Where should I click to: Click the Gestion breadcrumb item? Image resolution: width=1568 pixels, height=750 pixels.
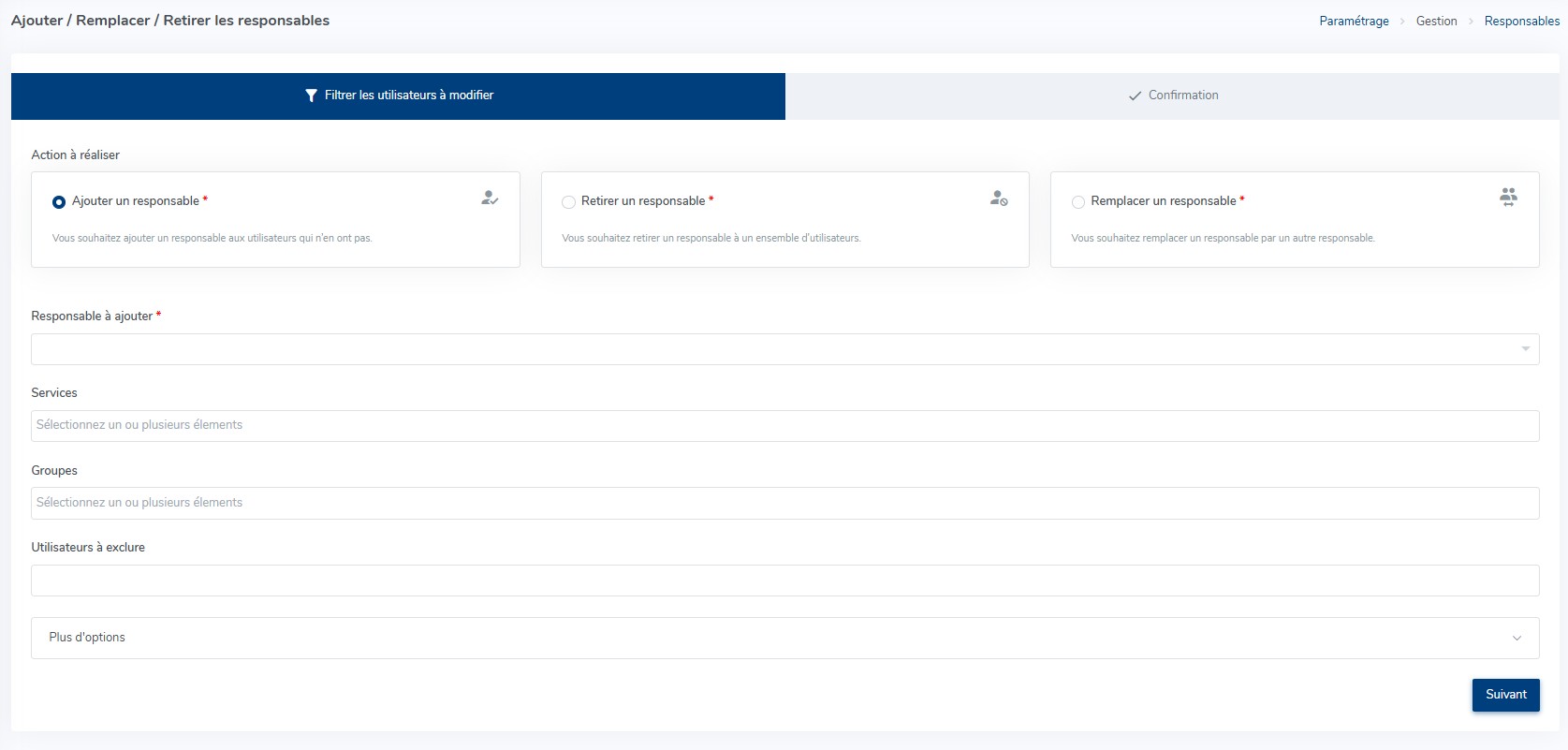point(1436,21)
